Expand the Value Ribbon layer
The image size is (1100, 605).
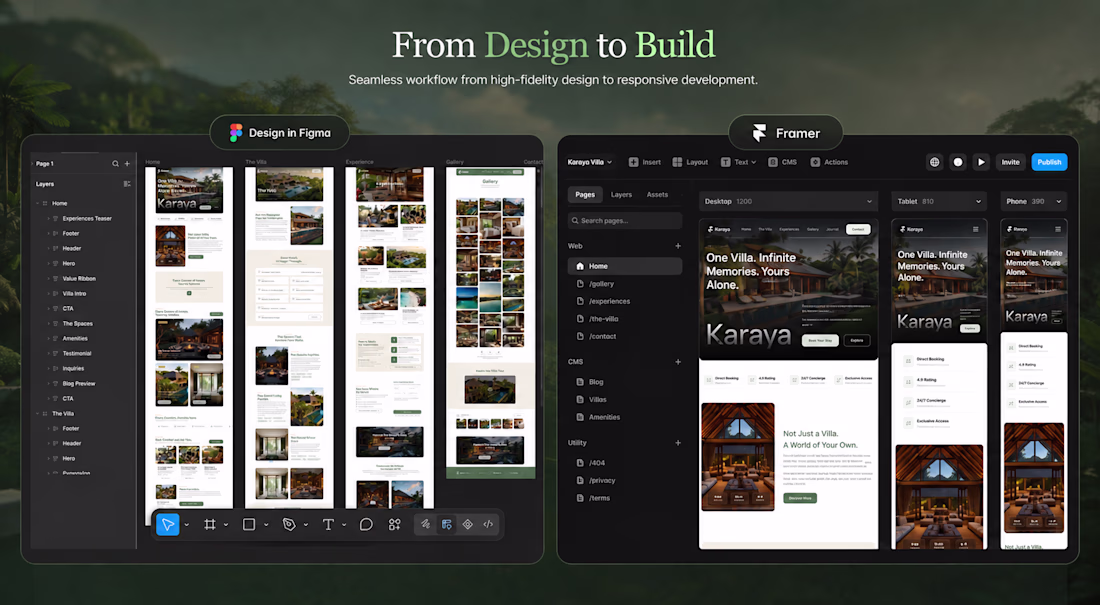coord(48,279)
